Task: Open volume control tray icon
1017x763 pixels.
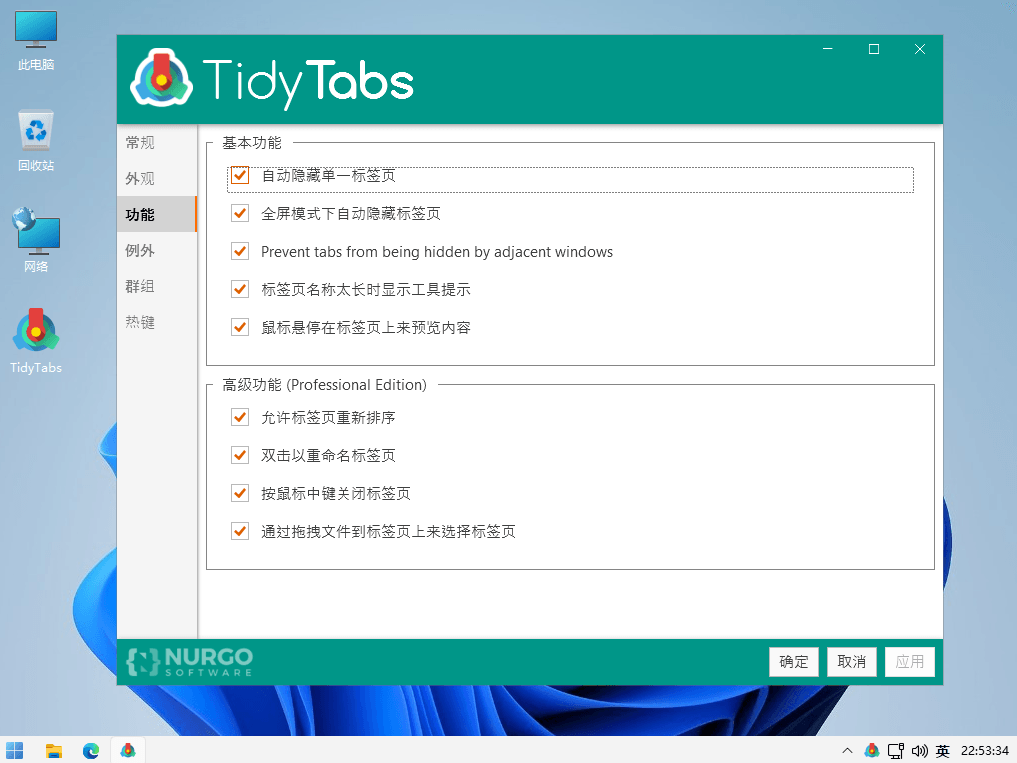Action: click(920, 751)
